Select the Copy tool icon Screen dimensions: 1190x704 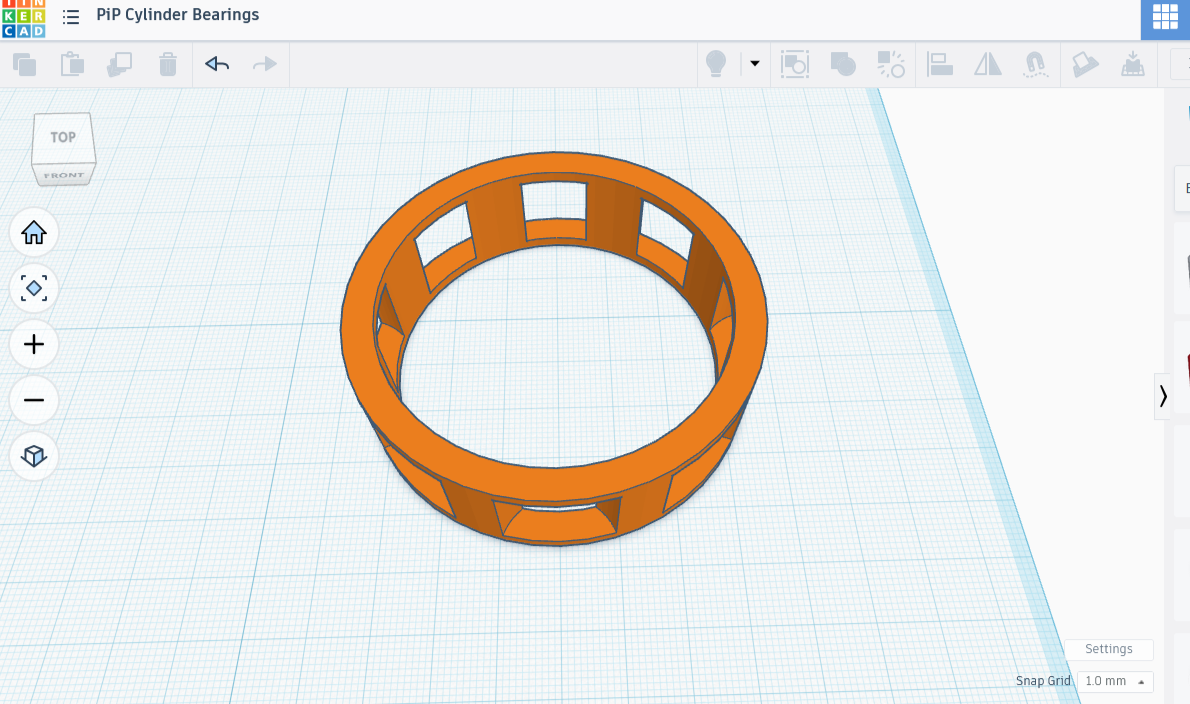(x=25, y=64)
